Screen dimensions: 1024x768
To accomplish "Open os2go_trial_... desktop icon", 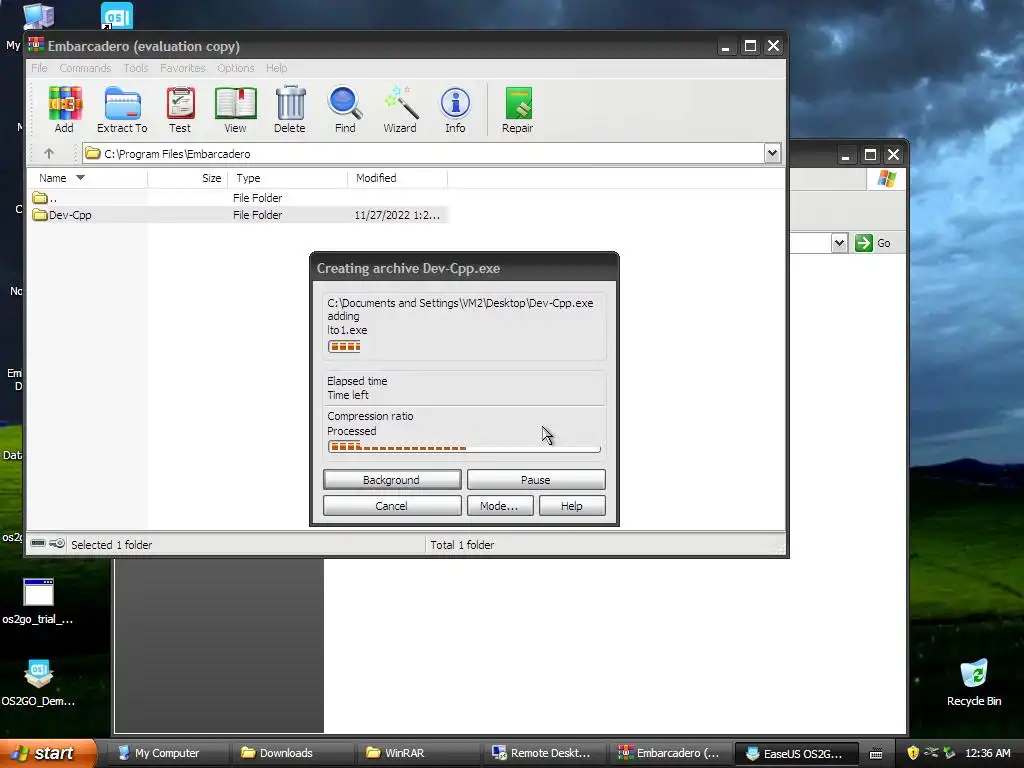I will 38,601.
